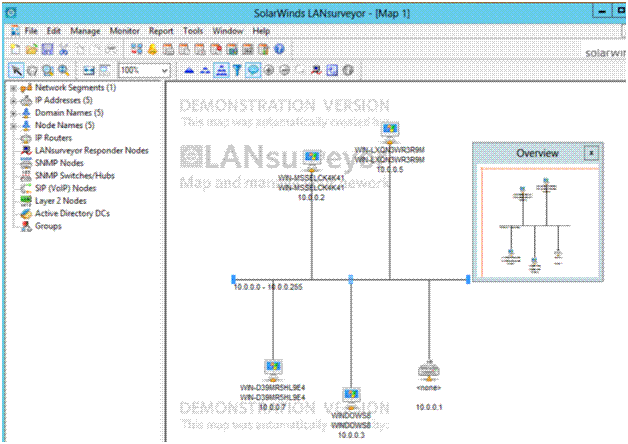The width and height of the screenshot is (628, 444).
Task: Select the WINDOWS8 computer node icon
Action: click(351, 396)
